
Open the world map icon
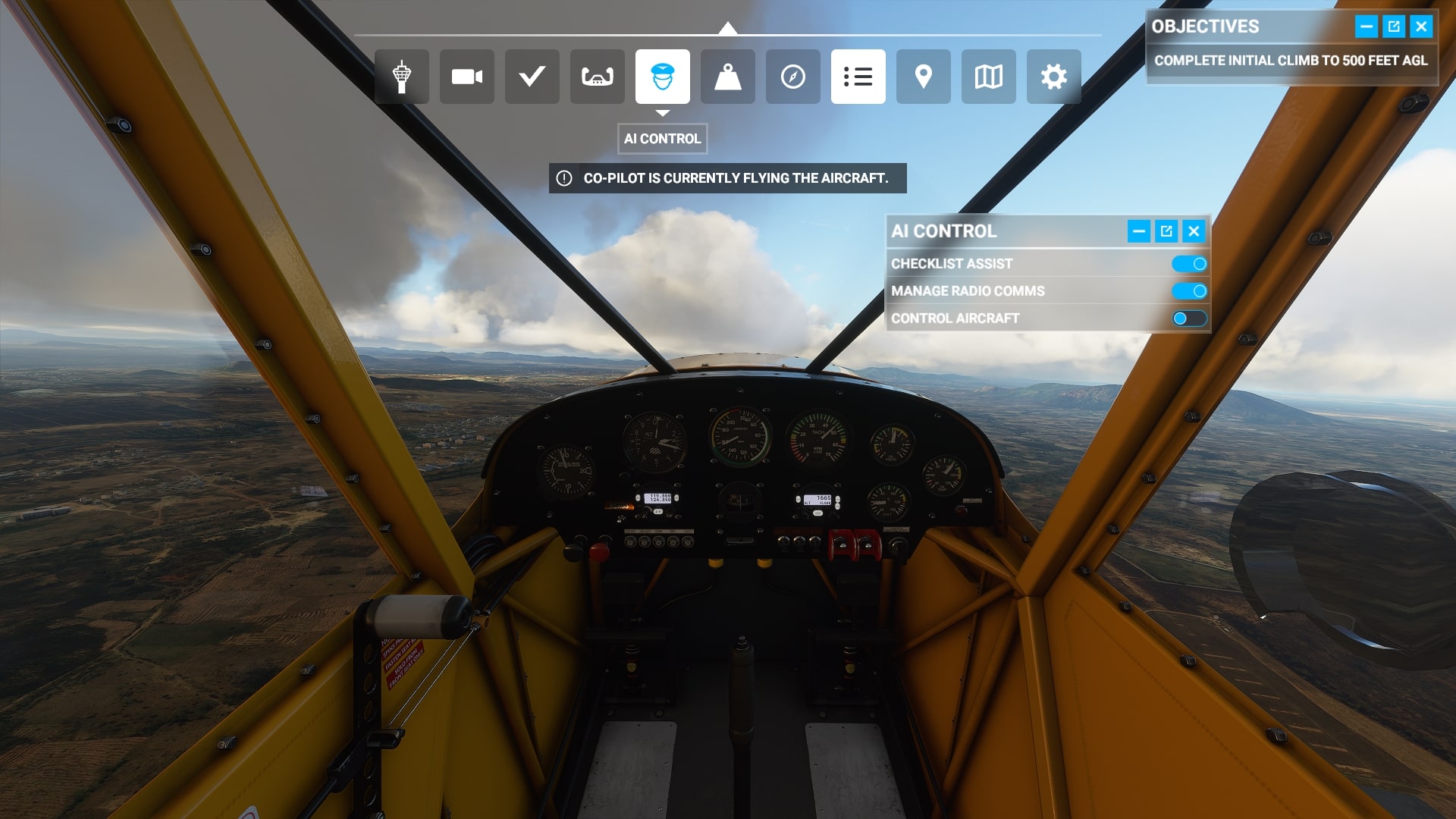[x=988, y=76]
